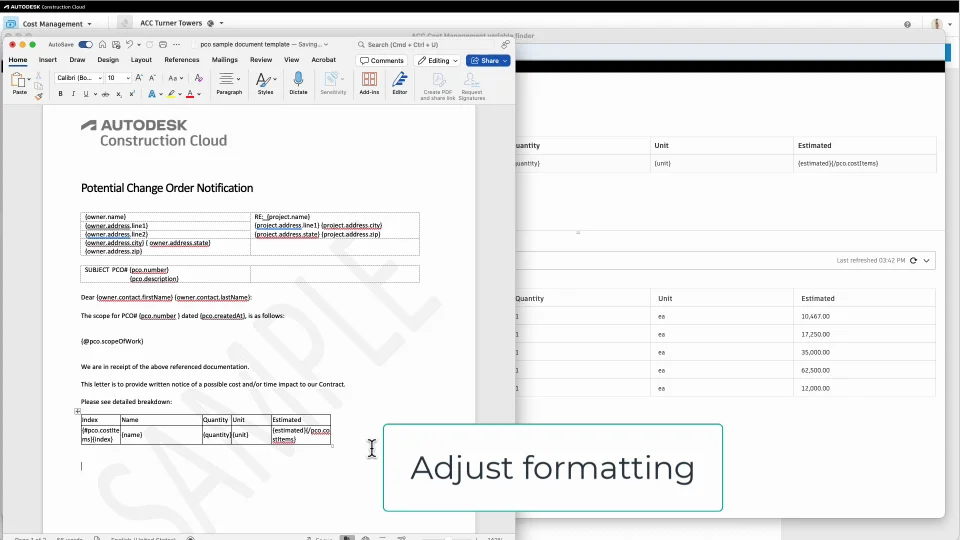
Task: Click the Paste clipboard icon
Action: (18, 80)
